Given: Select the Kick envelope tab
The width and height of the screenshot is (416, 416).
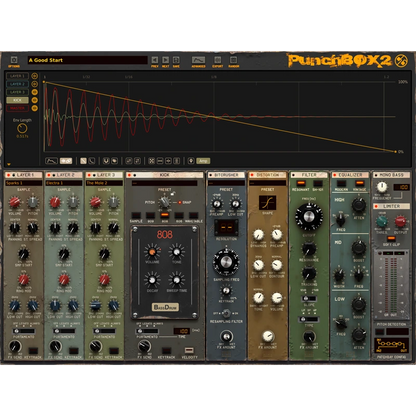Looking at the screenshot, I should [17, 100].
